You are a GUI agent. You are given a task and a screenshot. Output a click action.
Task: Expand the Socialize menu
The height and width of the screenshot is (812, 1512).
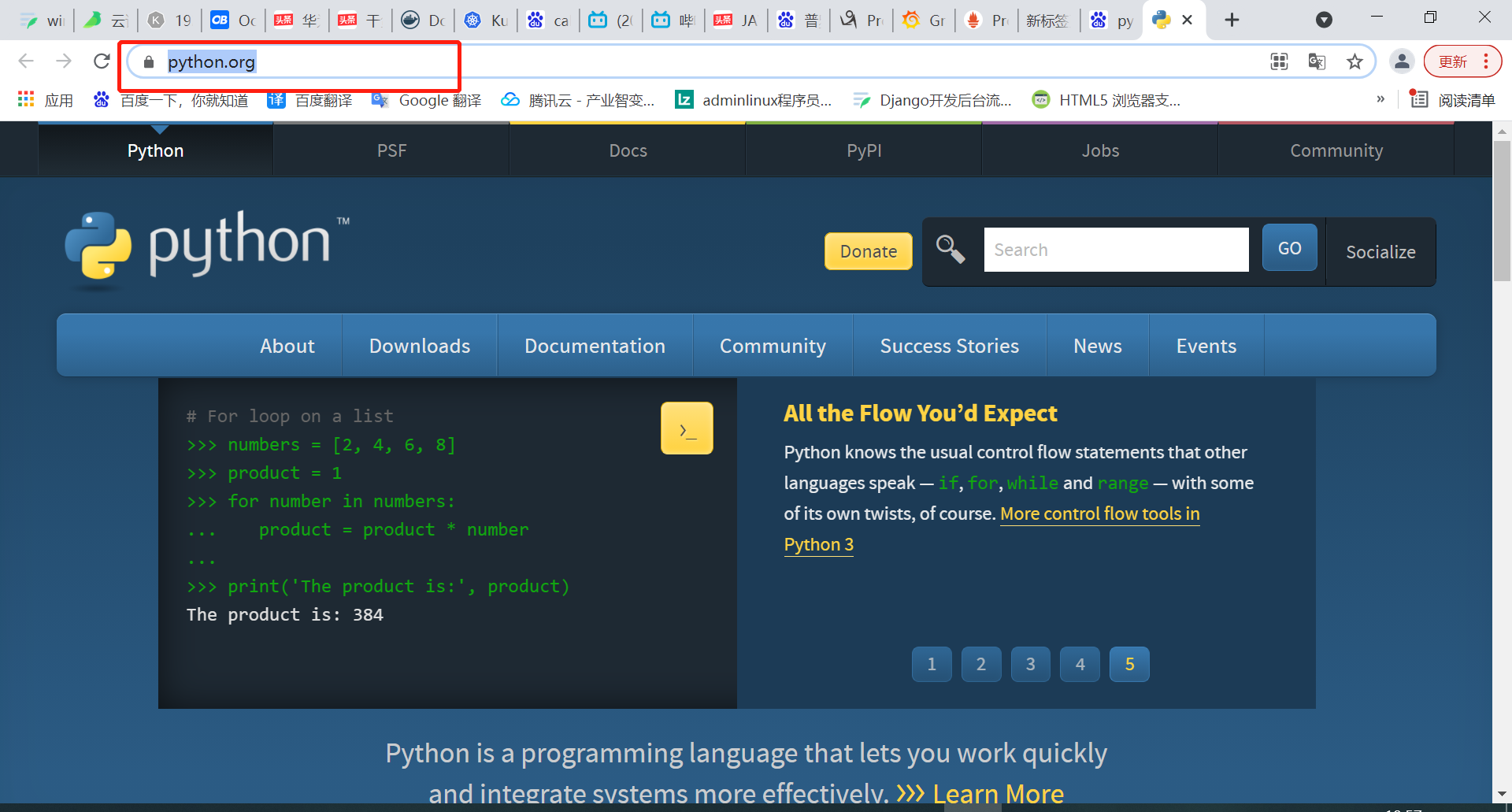(x=1380, y=252)
